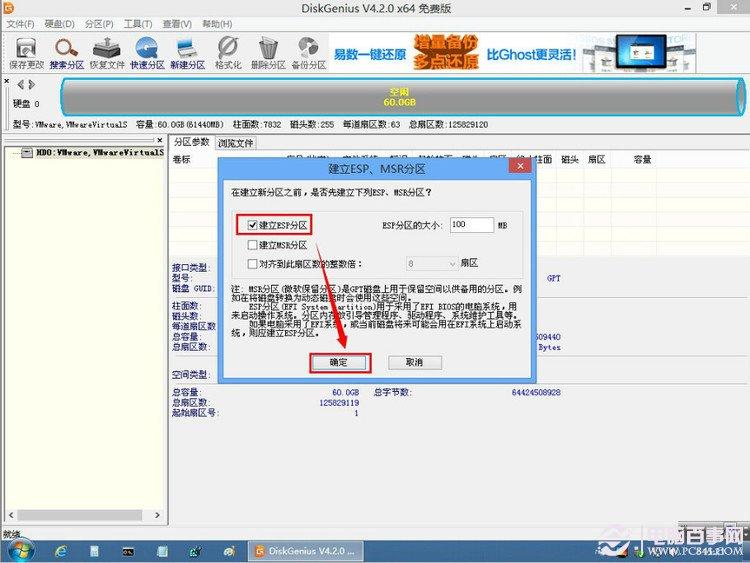750x563 pixels.
Task: Cancel the dialog with 取消
Action: pos(414,363)
